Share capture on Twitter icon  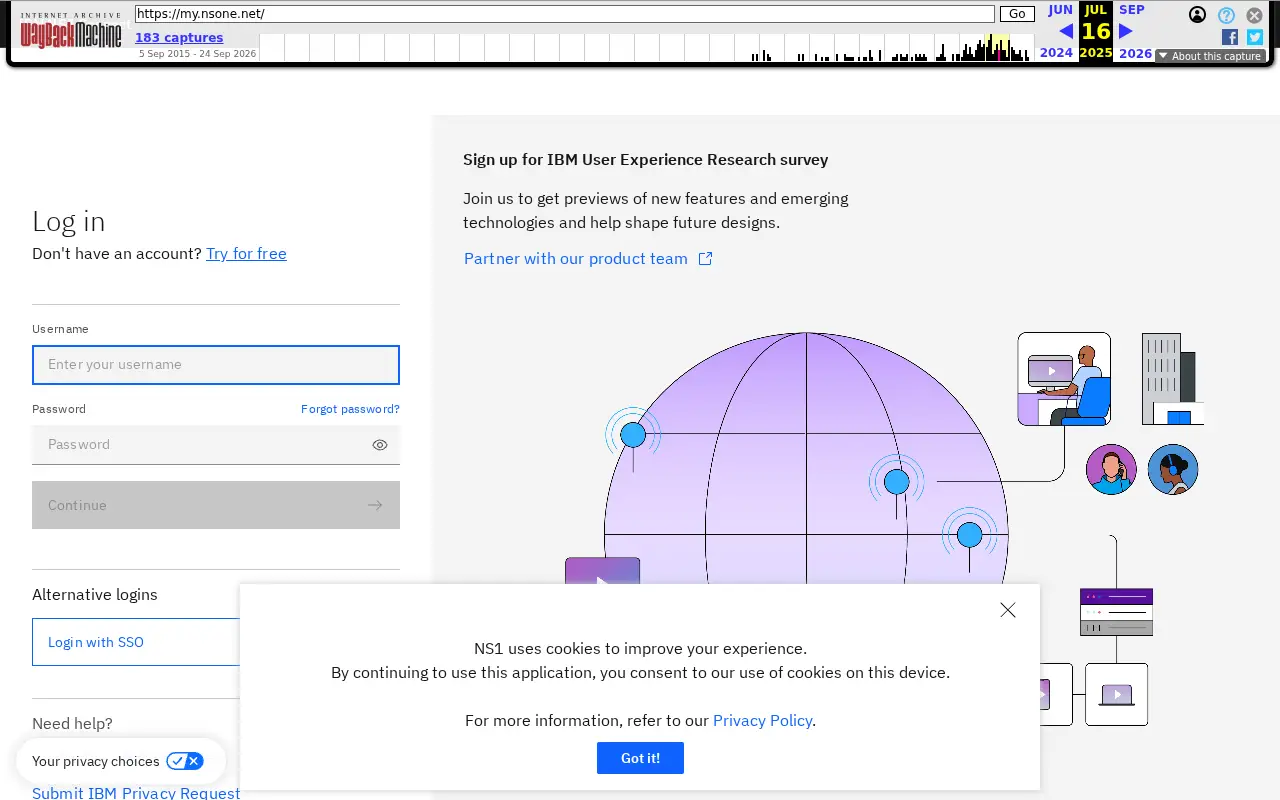pos(1255,37)
